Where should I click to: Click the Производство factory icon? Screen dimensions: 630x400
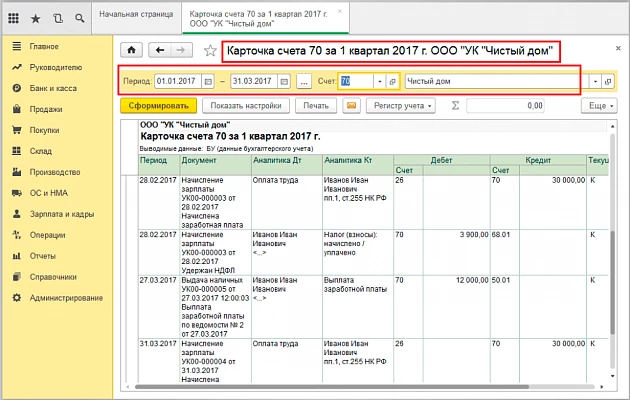pyautogui.click(x=16, y=172)
